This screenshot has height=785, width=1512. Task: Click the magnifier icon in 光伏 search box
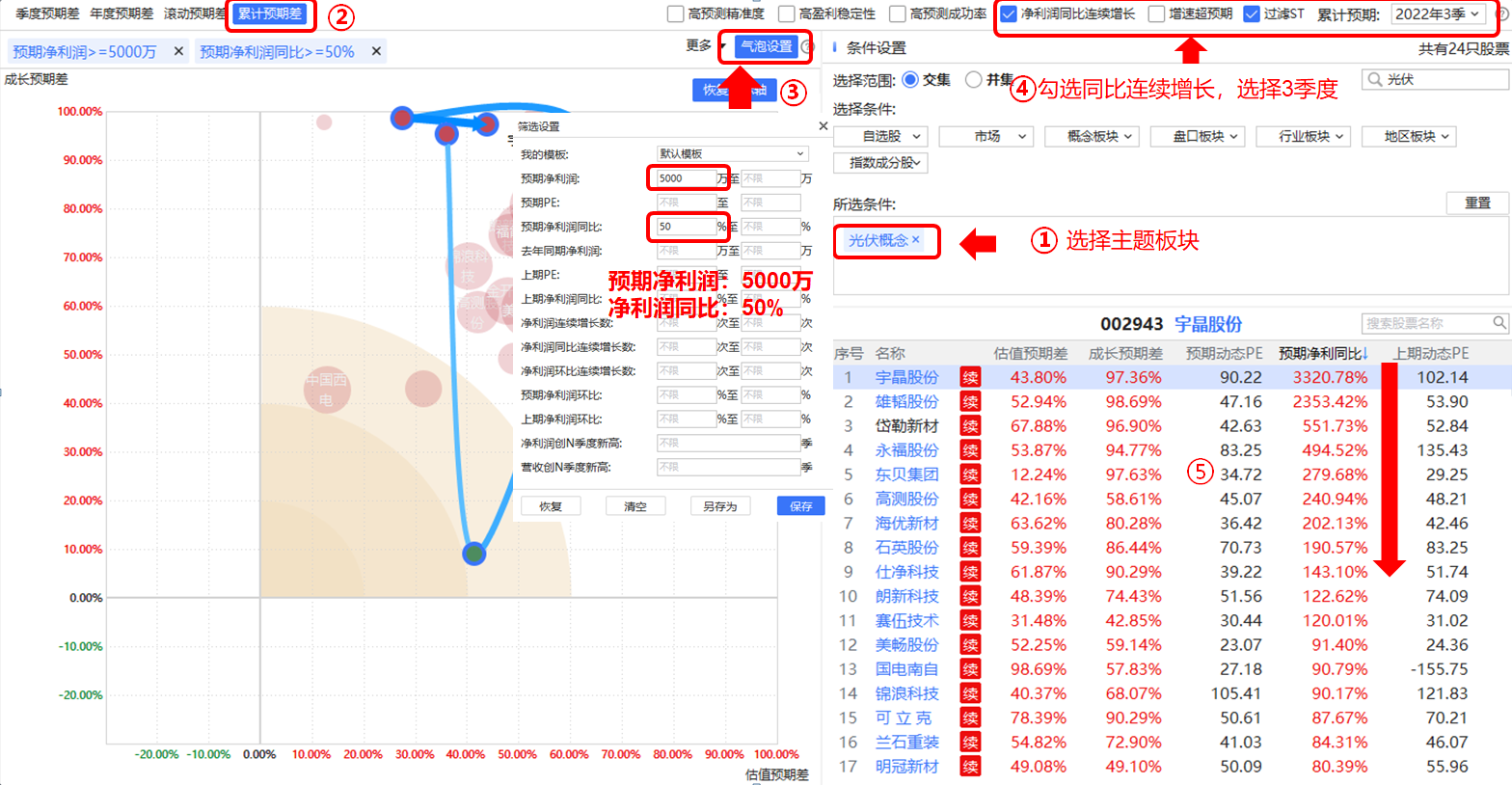(x=1375, y=79)
